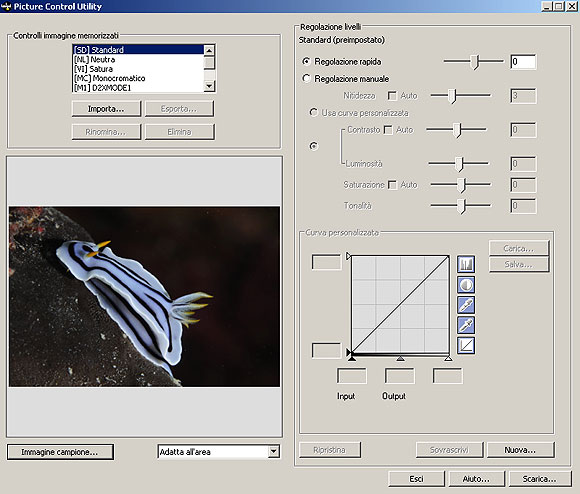Click the histogram icon beside the curve
580x494 pixels.
point(466,264)
